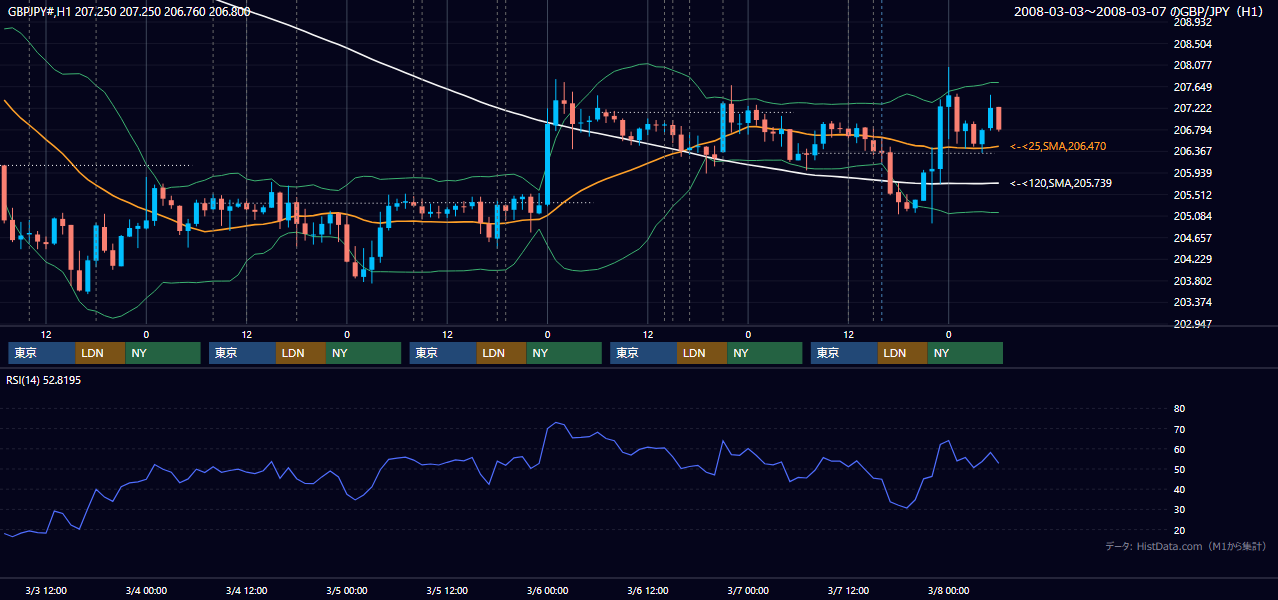Select the RSI(14) 52.8195 indicator label
1278x600 pixels.
tap(44, 380)
